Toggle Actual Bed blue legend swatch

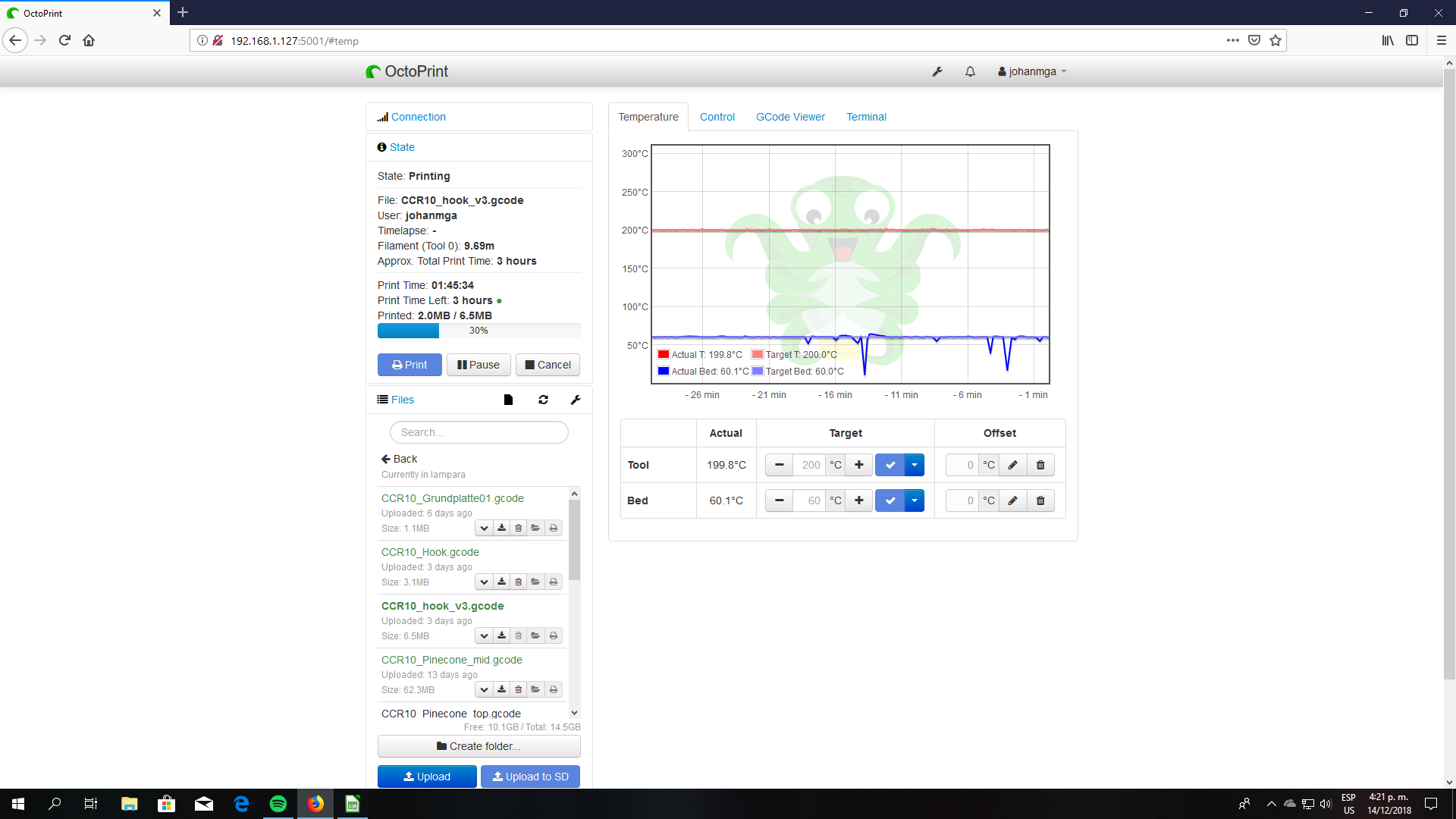coord(664,371)
